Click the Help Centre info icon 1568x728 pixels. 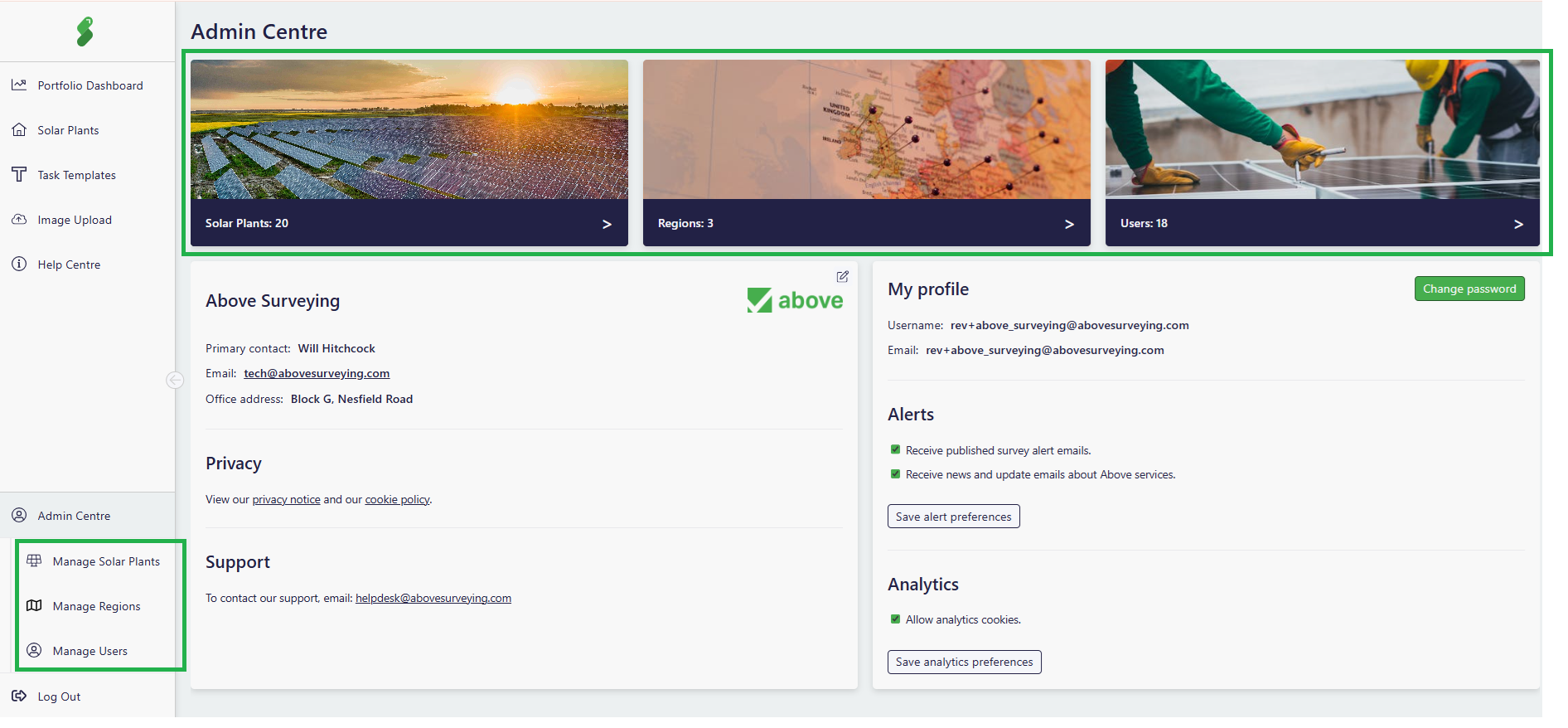[19, 264]
